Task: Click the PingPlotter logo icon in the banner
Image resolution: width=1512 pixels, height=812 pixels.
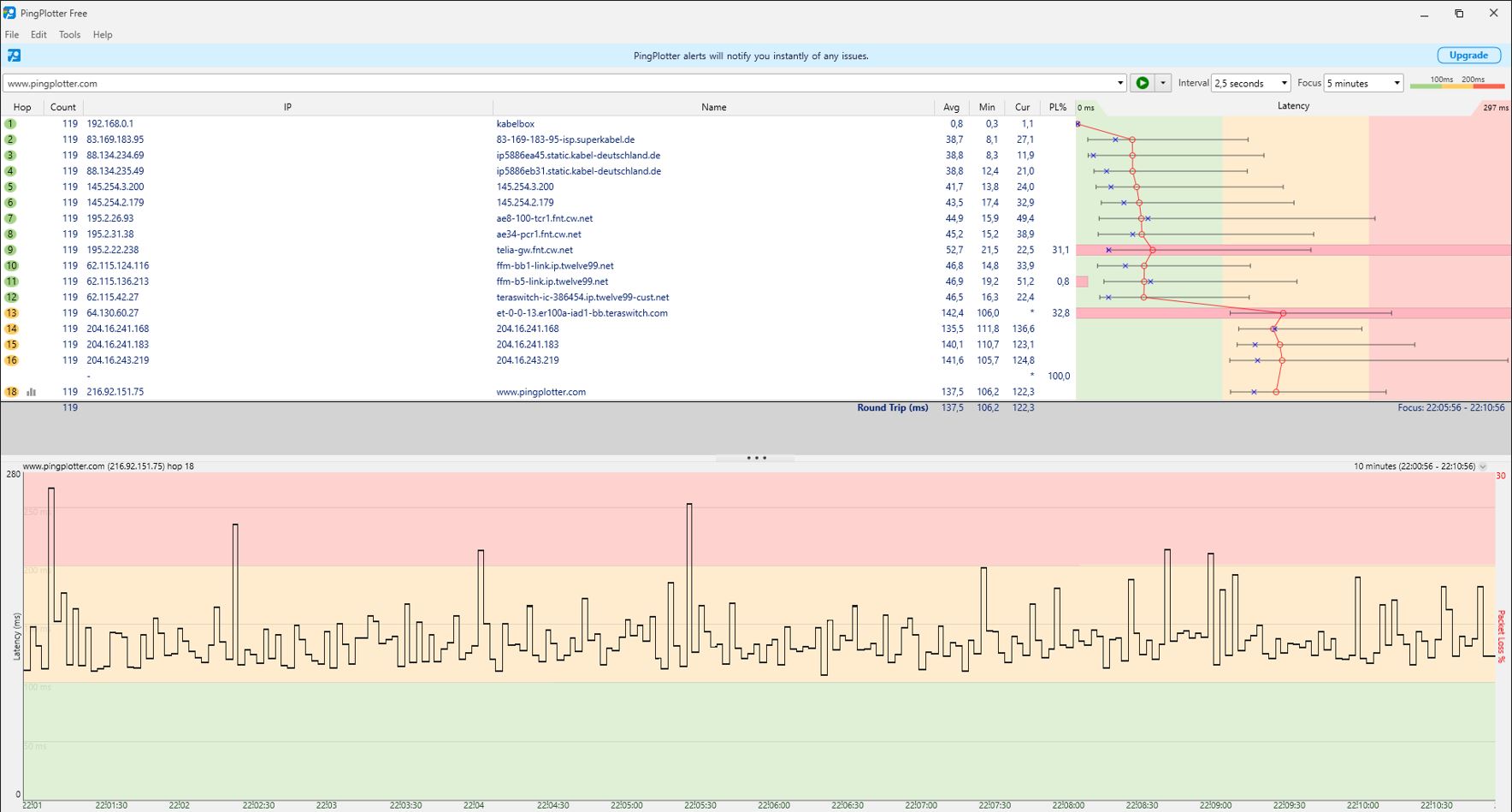Action: (x=14, y=56)
